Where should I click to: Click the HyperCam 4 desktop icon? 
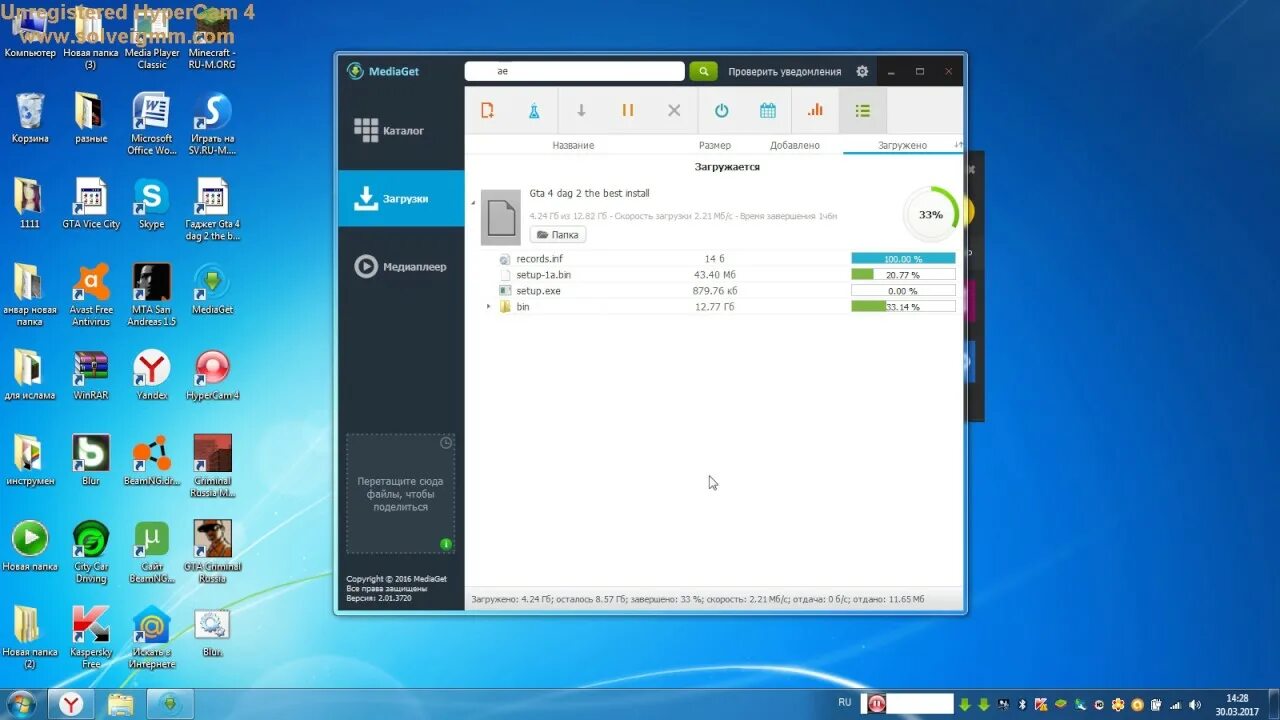[212, 375]
